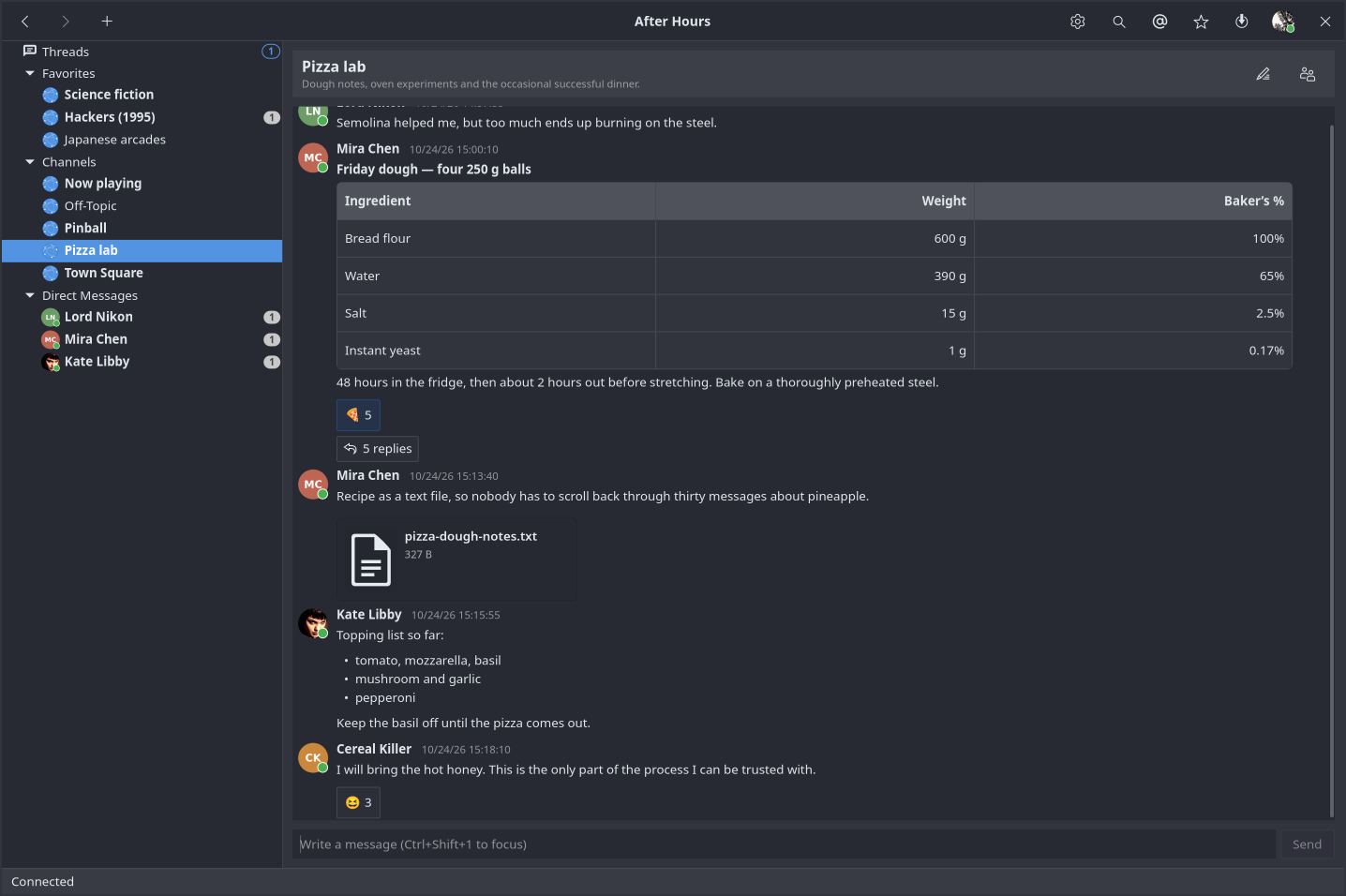Image resolution: width=1346 pixels, height=896 pixels.
Task: Click the globe icon beside Town Square
Action: click(x=51, y=273)
